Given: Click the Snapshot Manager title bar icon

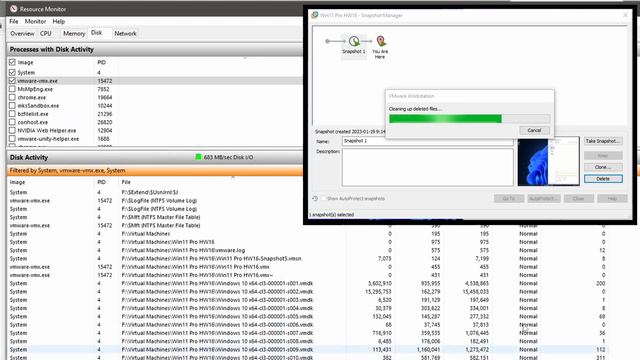Looking at the screenshot, I should tap(314, 15).
